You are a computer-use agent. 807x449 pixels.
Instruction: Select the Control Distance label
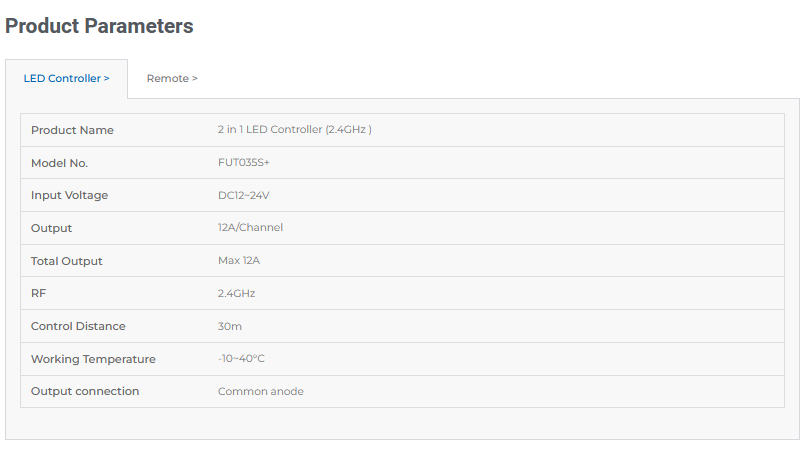[x=78, y=326]
